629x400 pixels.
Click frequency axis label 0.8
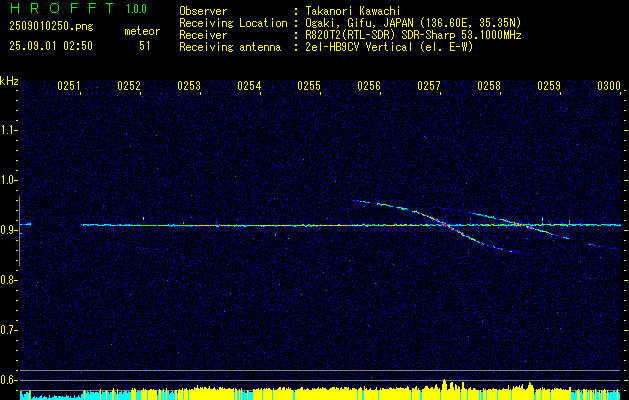pos(8,280)
